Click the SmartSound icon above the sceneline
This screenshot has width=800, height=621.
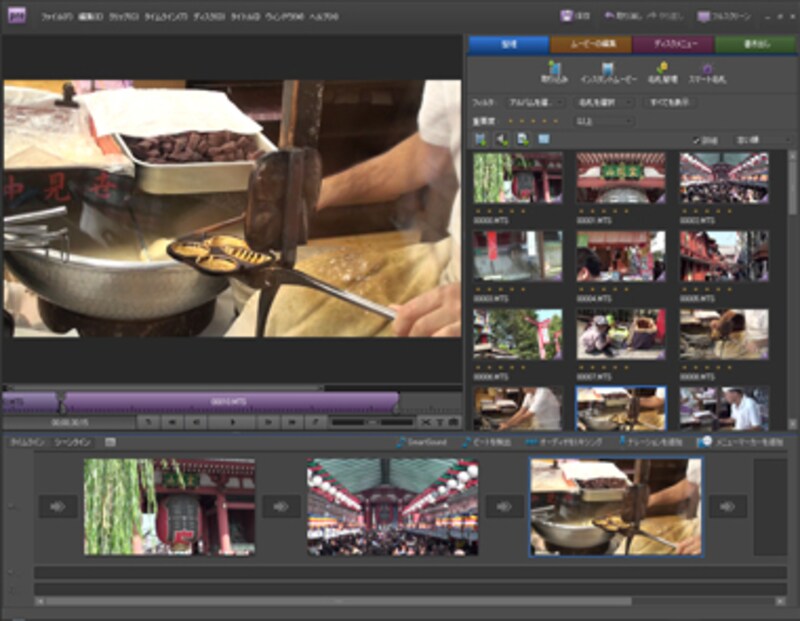(x=401, y=441)
